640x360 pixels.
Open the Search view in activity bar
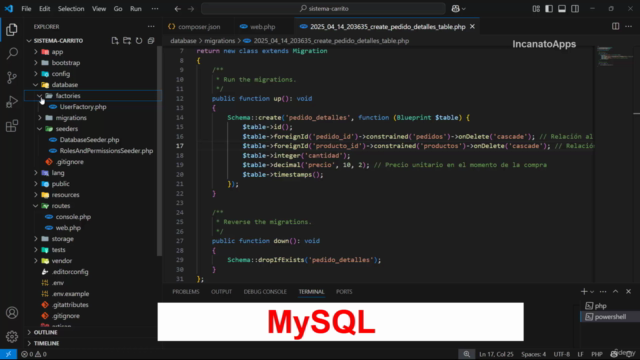[x=12, y=53]
